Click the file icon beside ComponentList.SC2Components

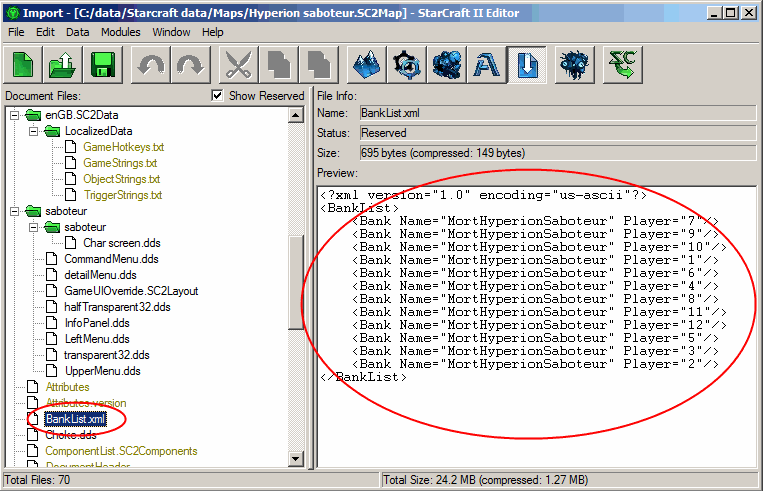pyautogui.click(x=33, y=451)
